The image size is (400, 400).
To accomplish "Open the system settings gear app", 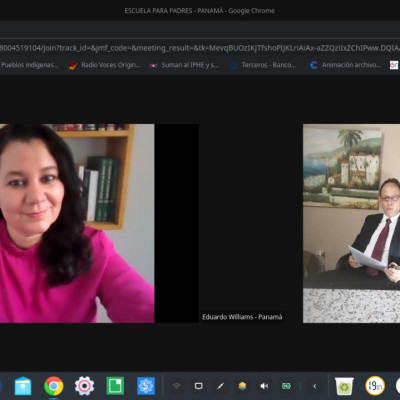I will (84, 386).
